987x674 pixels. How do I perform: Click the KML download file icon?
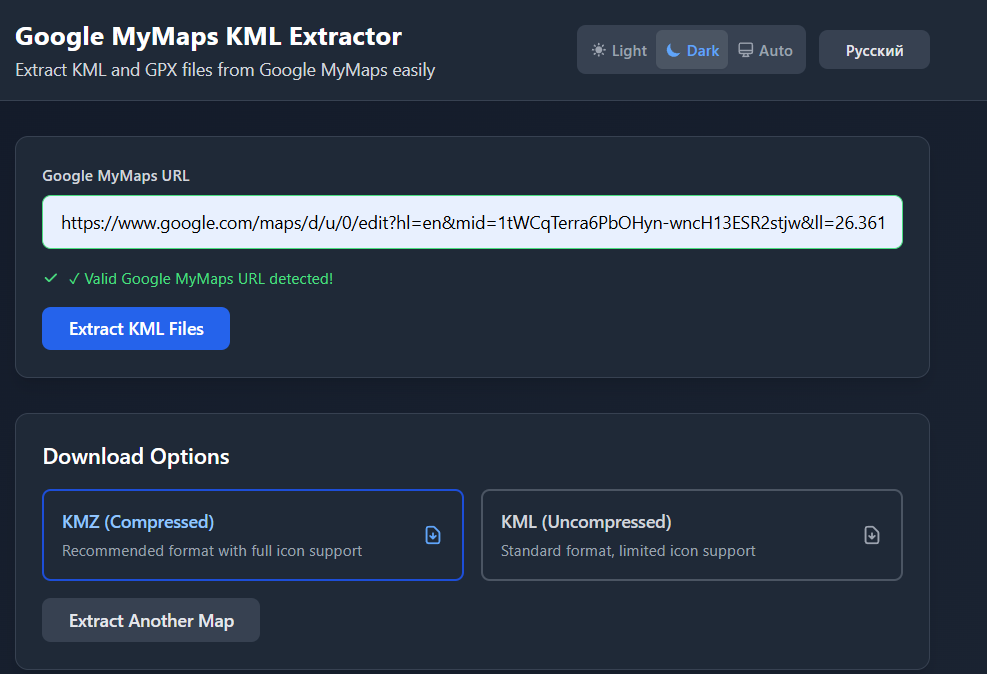872,535
